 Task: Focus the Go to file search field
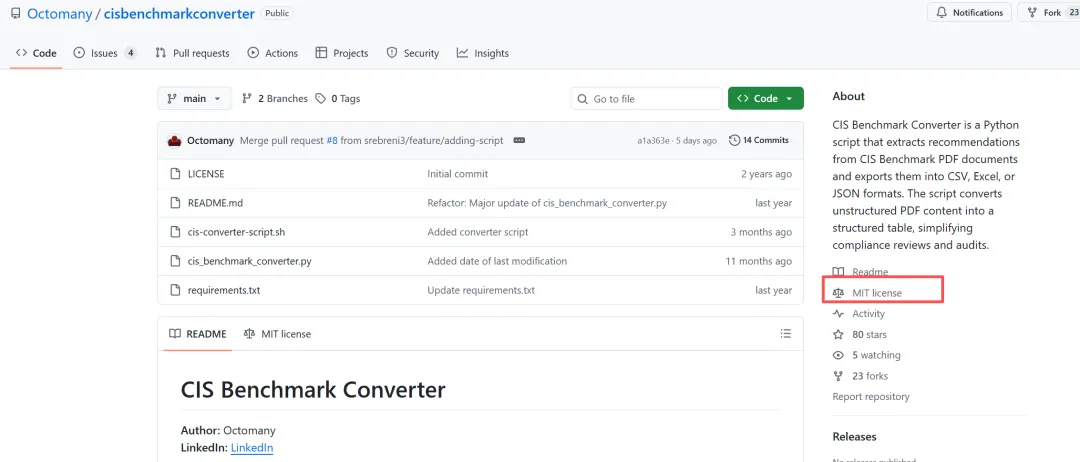point(646,98)
